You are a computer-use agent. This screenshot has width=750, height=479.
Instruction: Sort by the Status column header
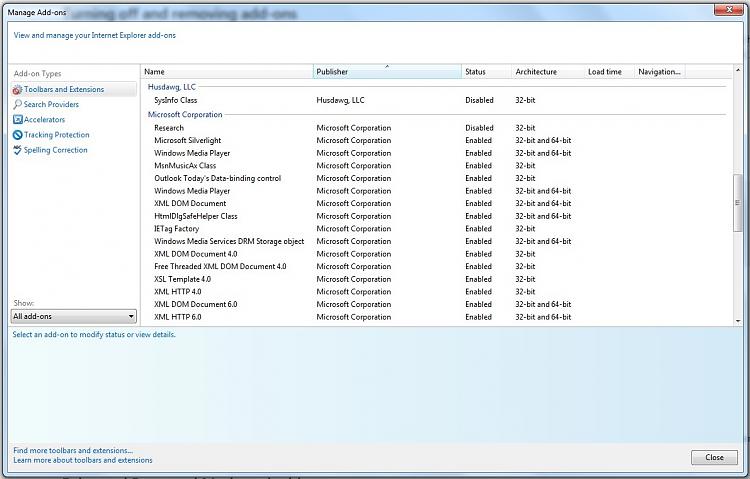tap(486, 72)
